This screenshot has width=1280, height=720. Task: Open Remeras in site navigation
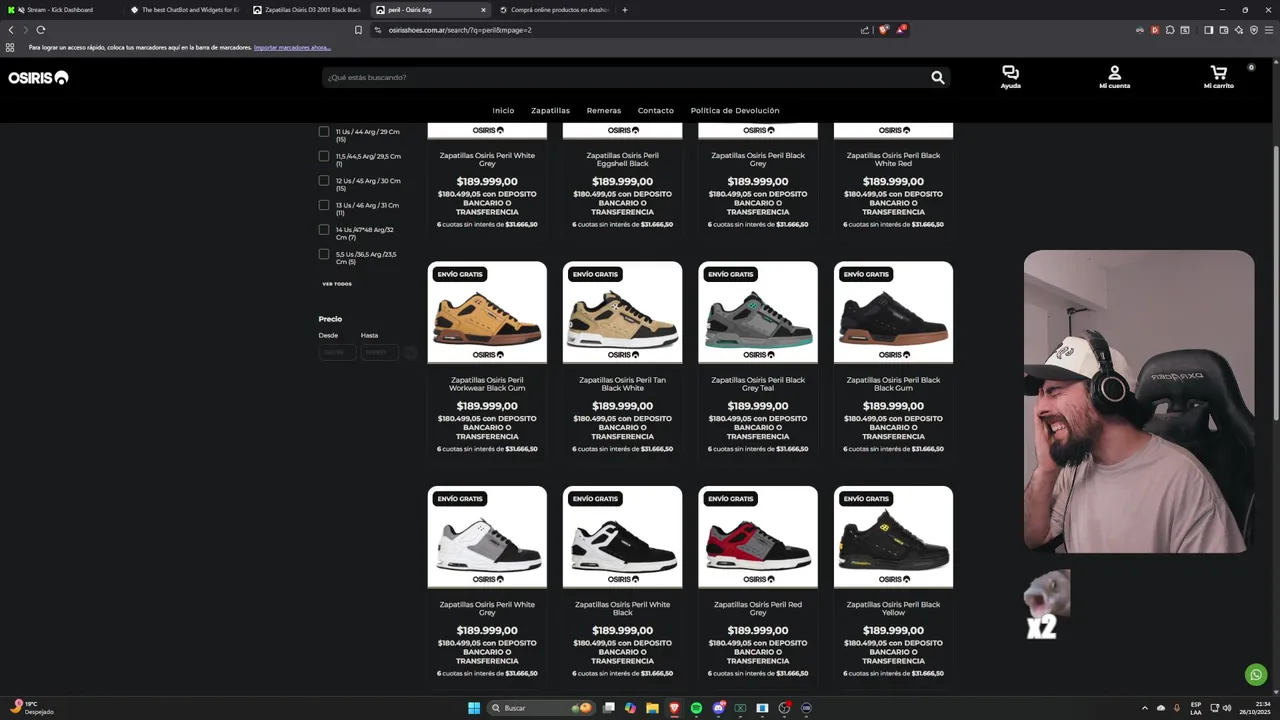pyautogui.click(x=604, y=111)
